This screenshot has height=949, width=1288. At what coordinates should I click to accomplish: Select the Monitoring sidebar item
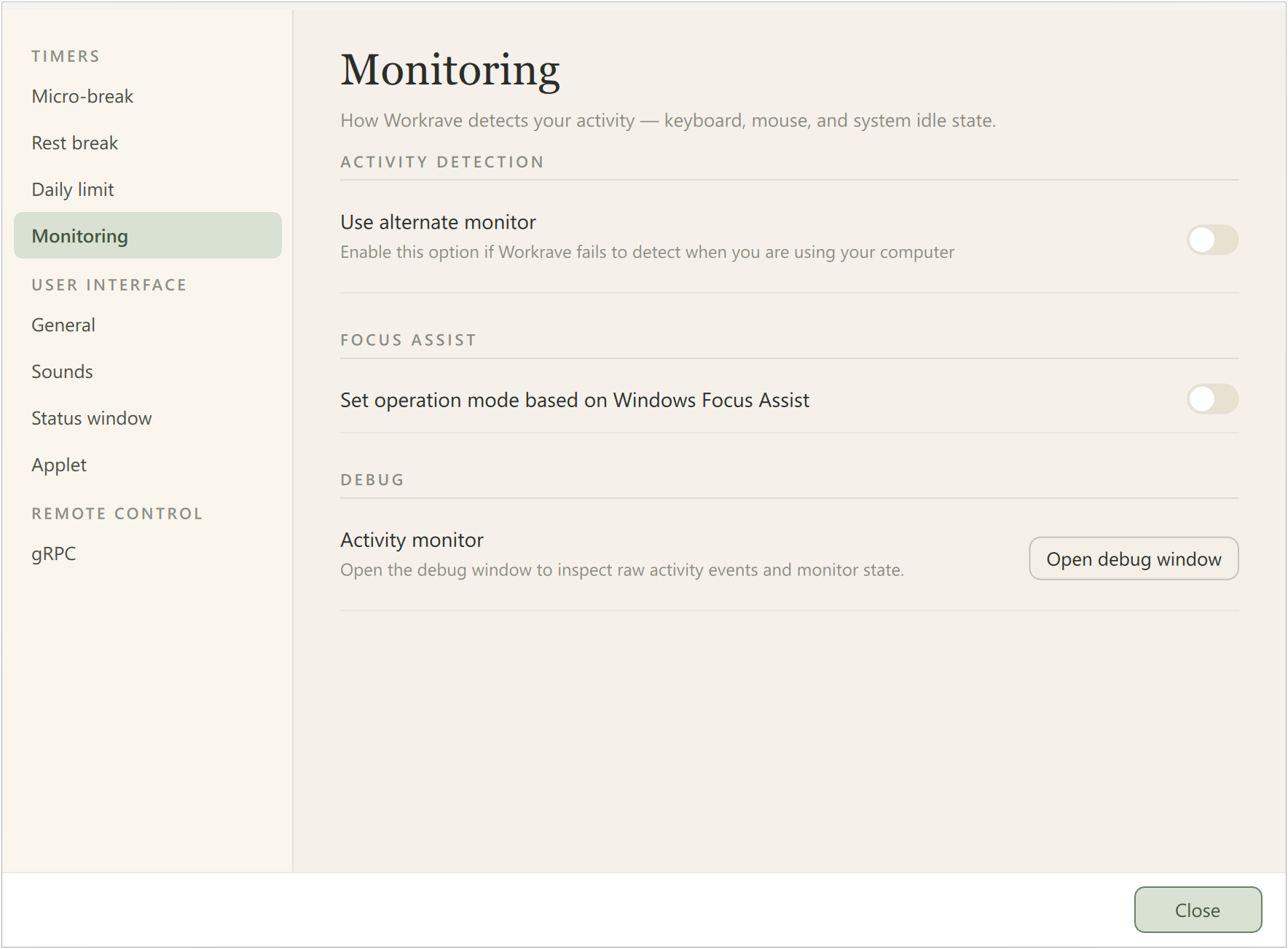tap(148, 235)
